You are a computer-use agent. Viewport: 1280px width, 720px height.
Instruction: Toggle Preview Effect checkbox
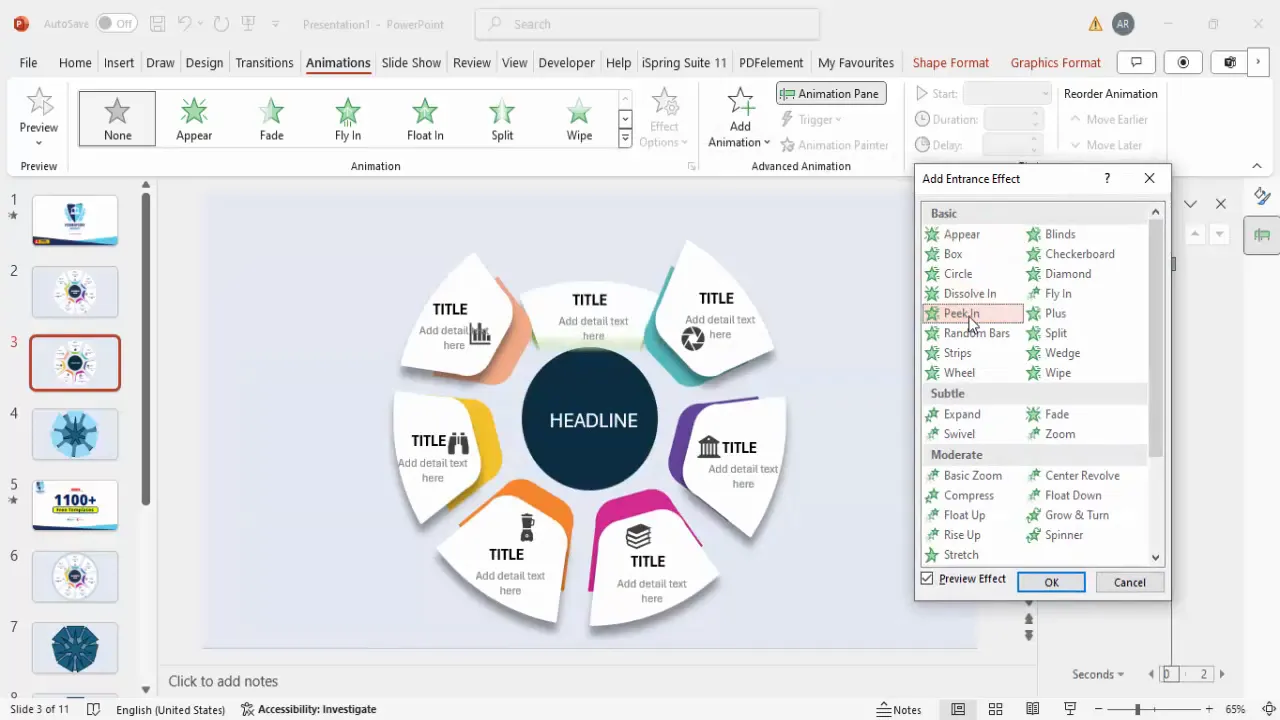[927, 579]
